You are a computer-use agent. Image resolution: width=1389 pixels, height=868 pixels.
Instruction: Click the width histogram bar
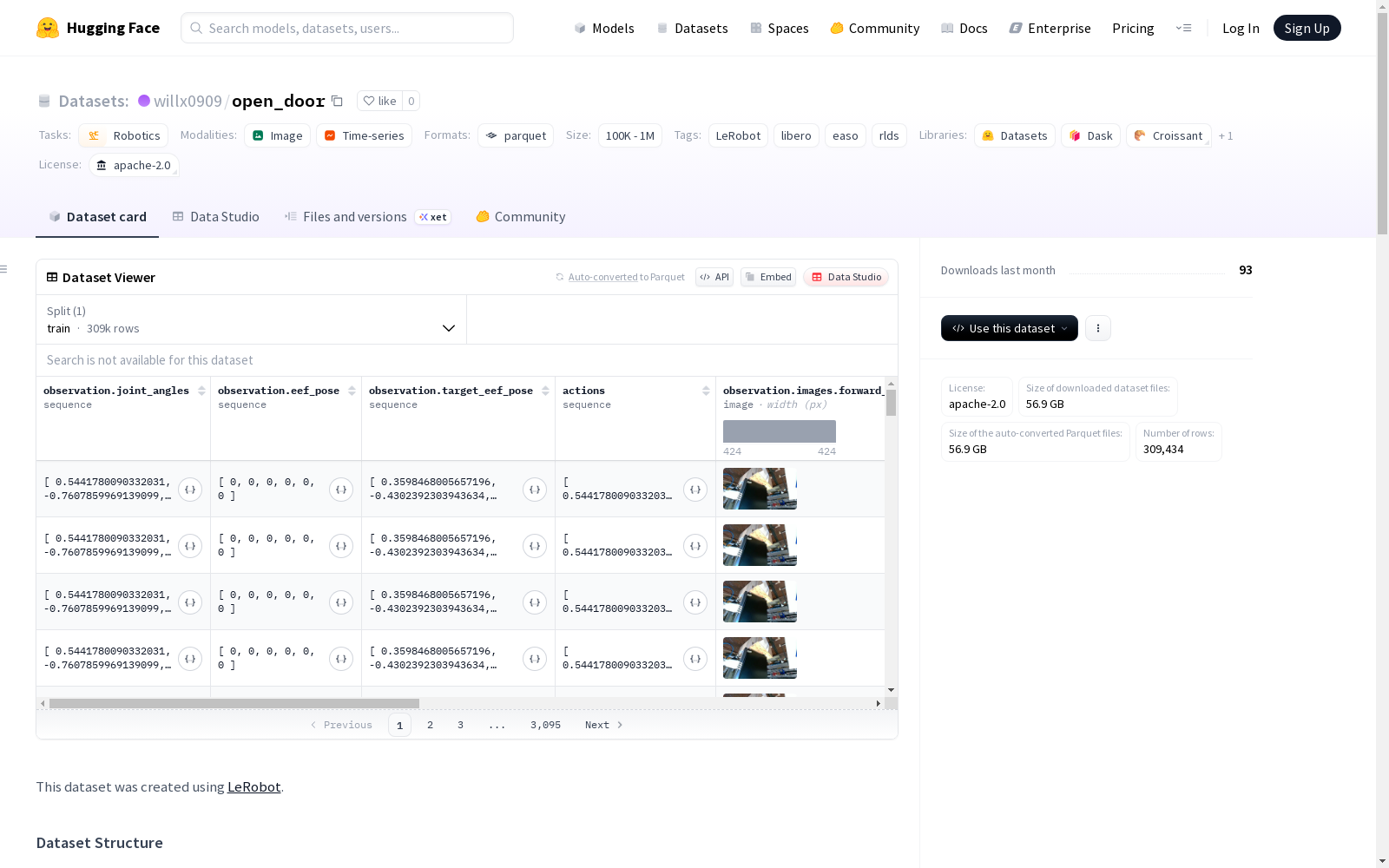click(x=780, y=431)
